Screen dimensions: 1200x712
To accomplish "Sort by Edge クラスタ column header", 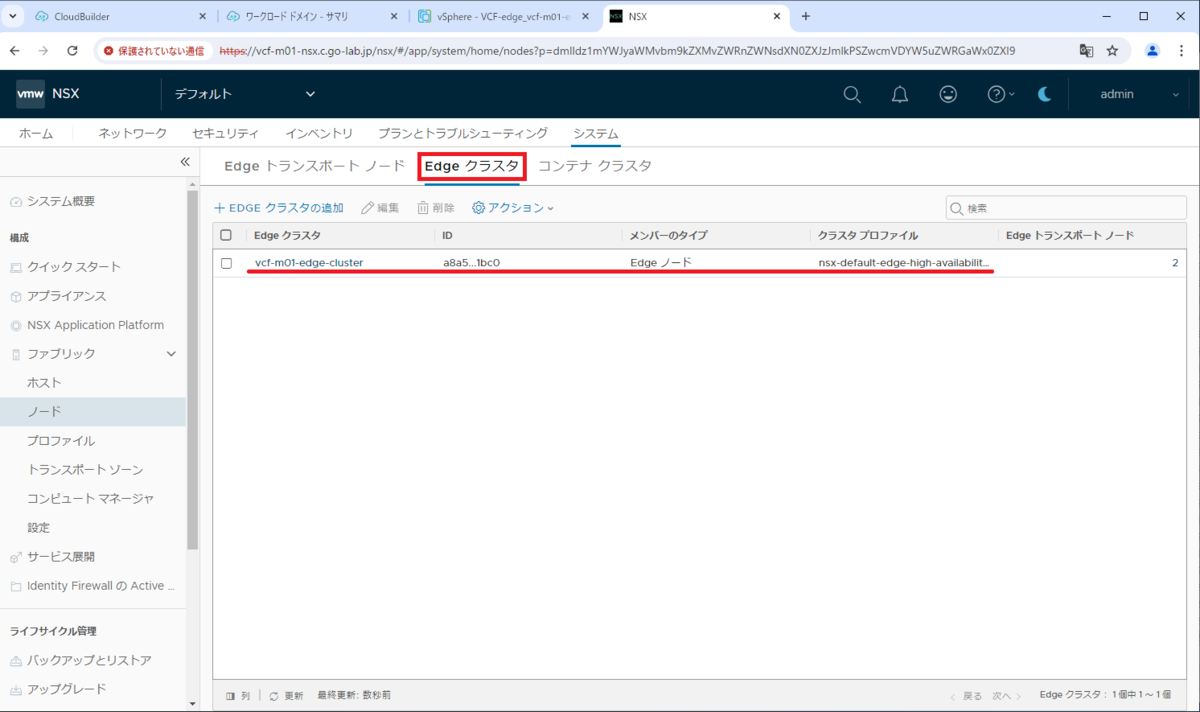I will point(288,235).
